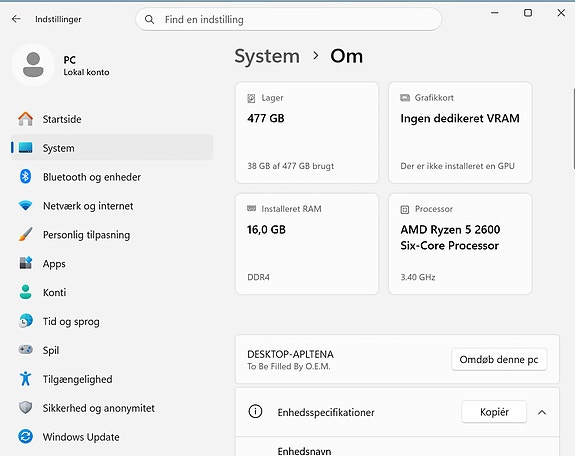Open Netværk og internet via Wi-Fi icon

(25, 205)
